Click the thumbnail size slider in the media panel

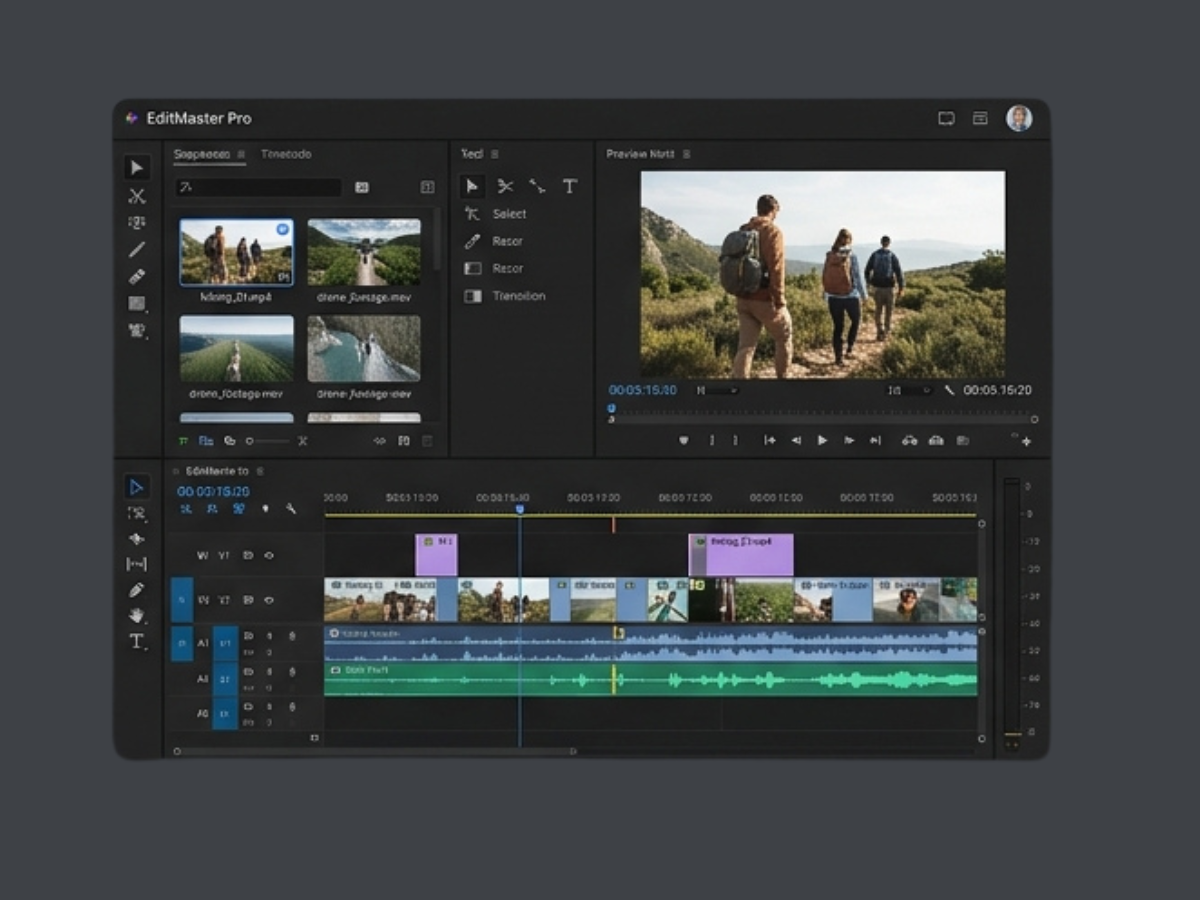click(268, 441)
